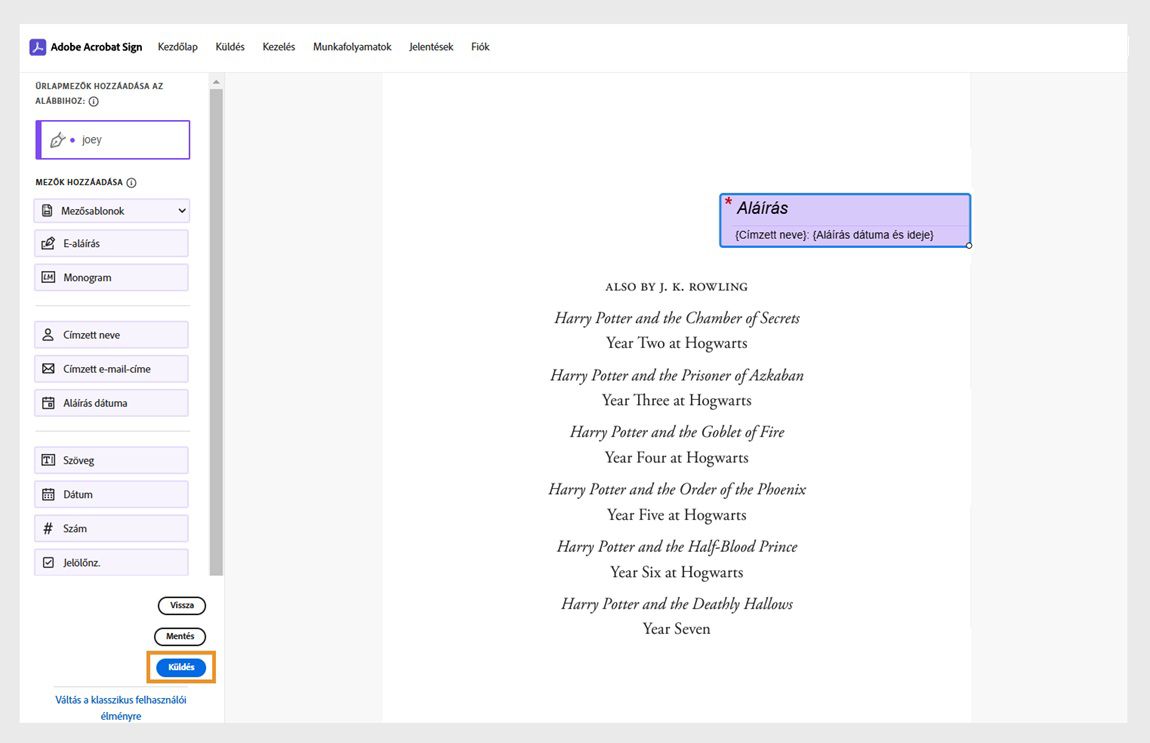This screenshot has height=743, width=1150.
Task: Click 'Year Six at Hogwarts' text
Action: coord(677,572)
